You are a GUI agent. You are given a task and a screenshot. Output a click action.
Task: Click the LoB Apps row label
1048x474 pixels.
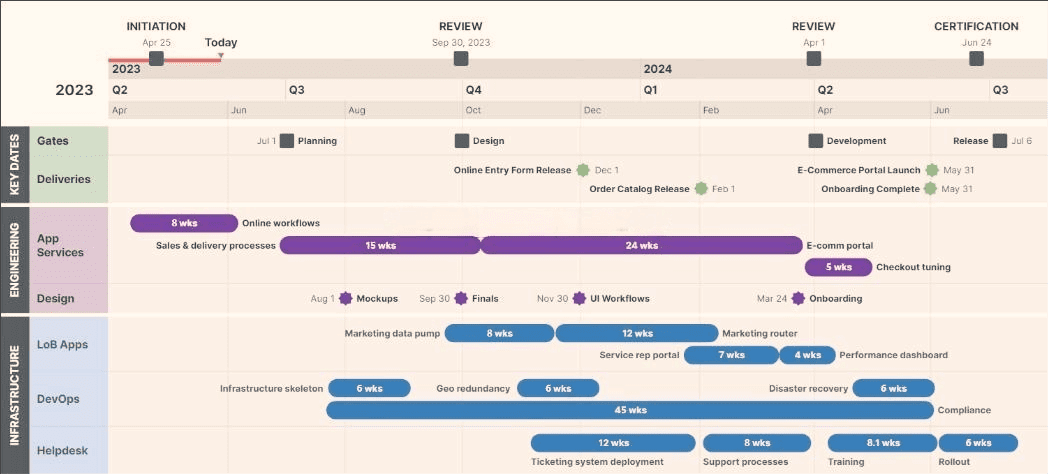click(62, 345)
